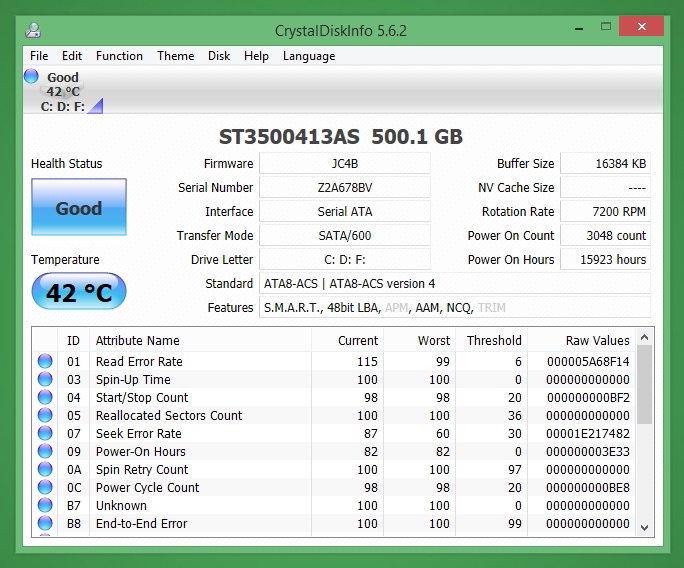
Task: Select the Start/Stop Count attribute name
Action: [x=142, y=397]
